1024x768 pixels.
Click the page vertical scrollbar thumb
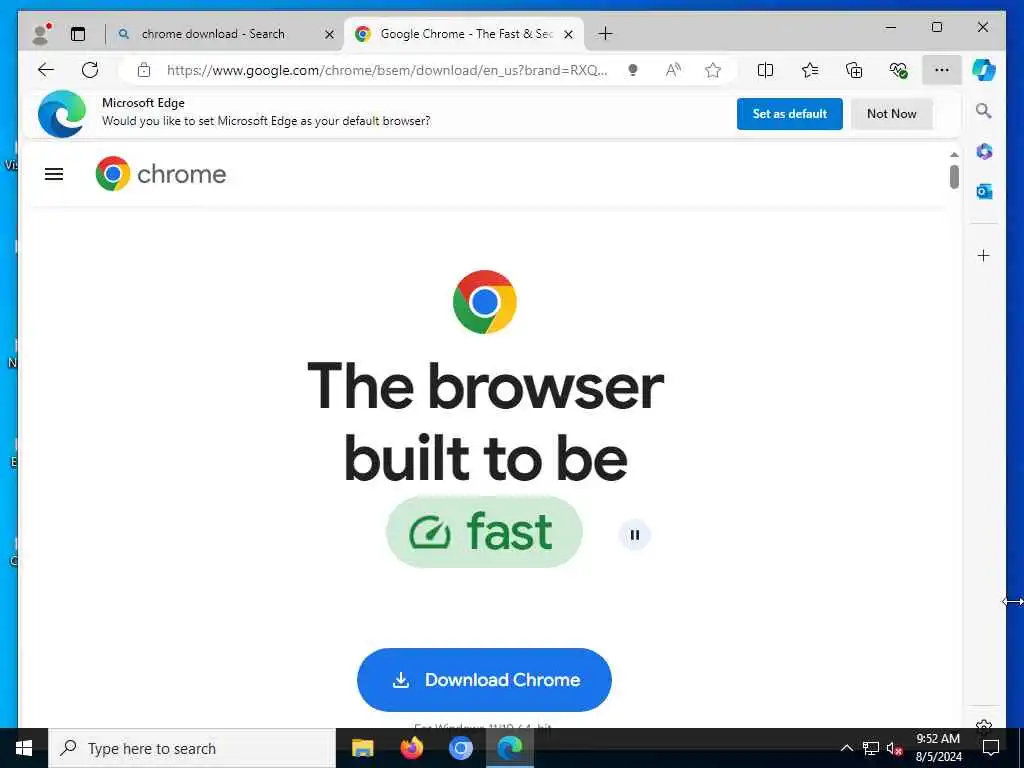click(954, 177)
